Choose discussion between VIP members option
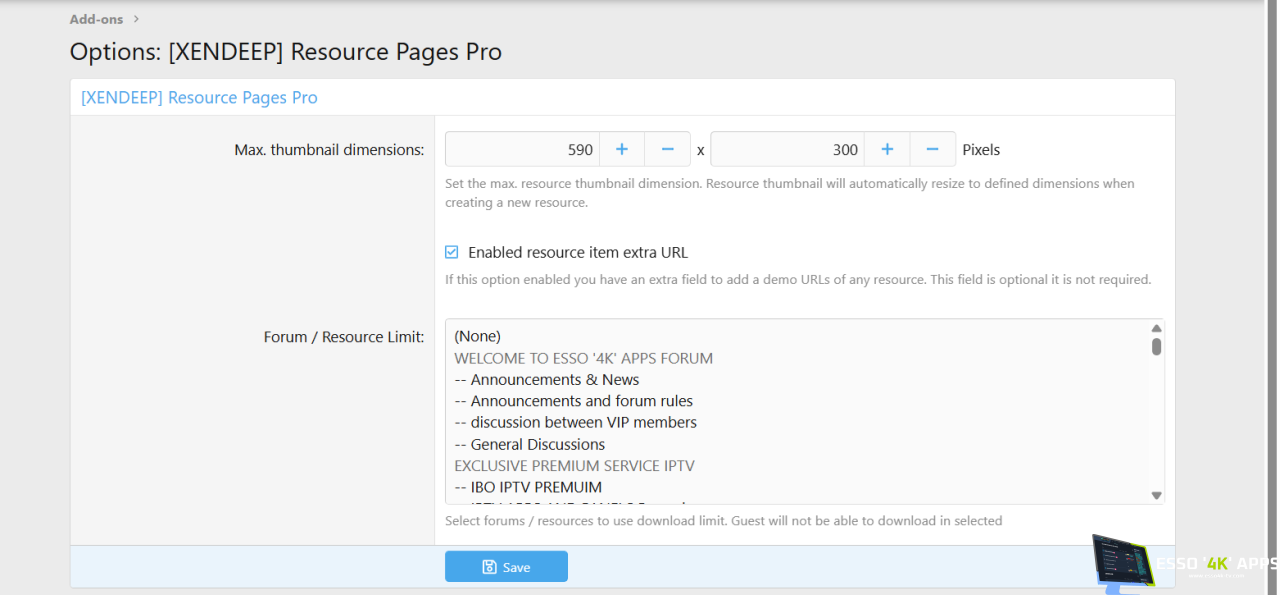 point(575,422)
